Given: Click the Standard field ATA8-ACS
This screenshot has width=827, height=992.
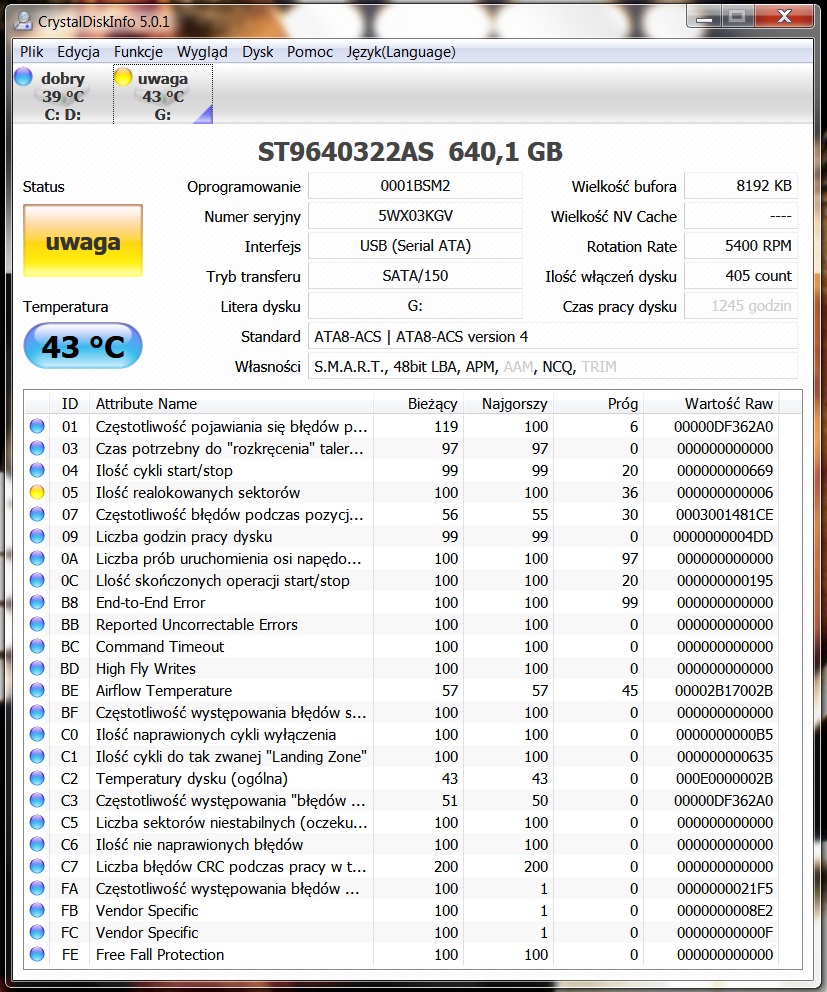Looking at the screenshot, I should [x=552, y=337].
